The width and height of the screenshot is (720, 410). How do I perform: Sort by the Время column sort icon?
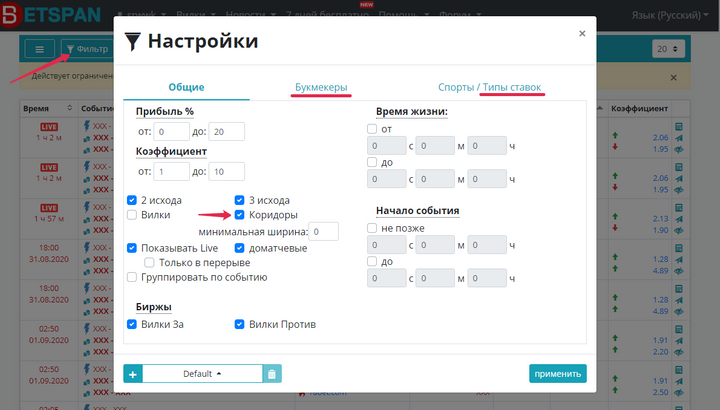pyautogui.click(x=70, y=108)
